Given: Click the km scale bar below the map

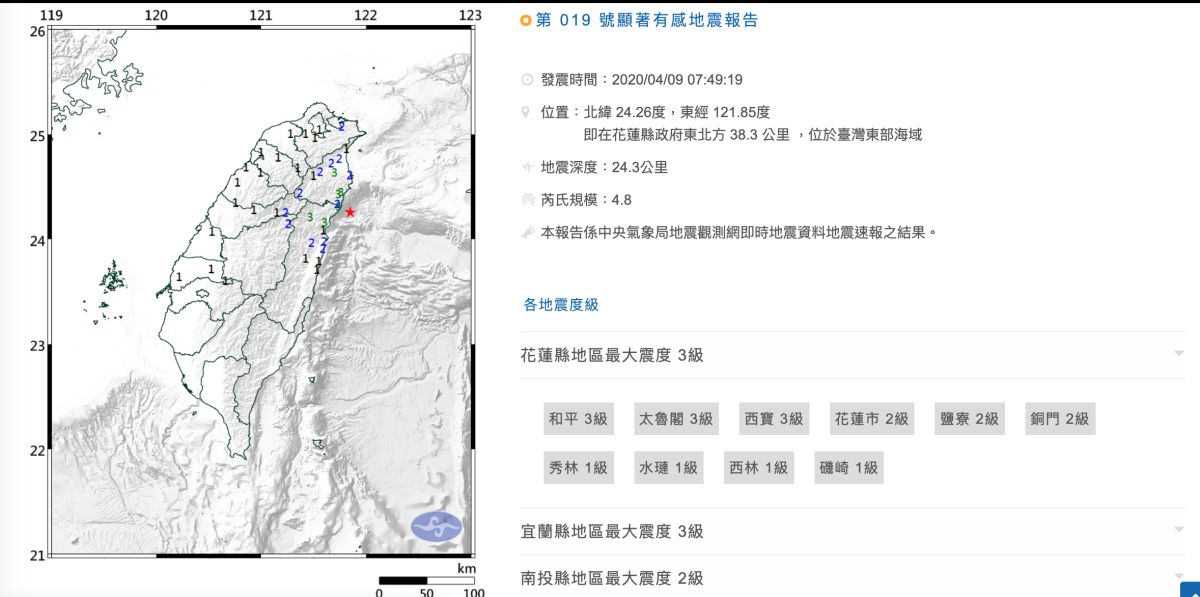Looking at the screenshot, I should (x=426, y=580).
